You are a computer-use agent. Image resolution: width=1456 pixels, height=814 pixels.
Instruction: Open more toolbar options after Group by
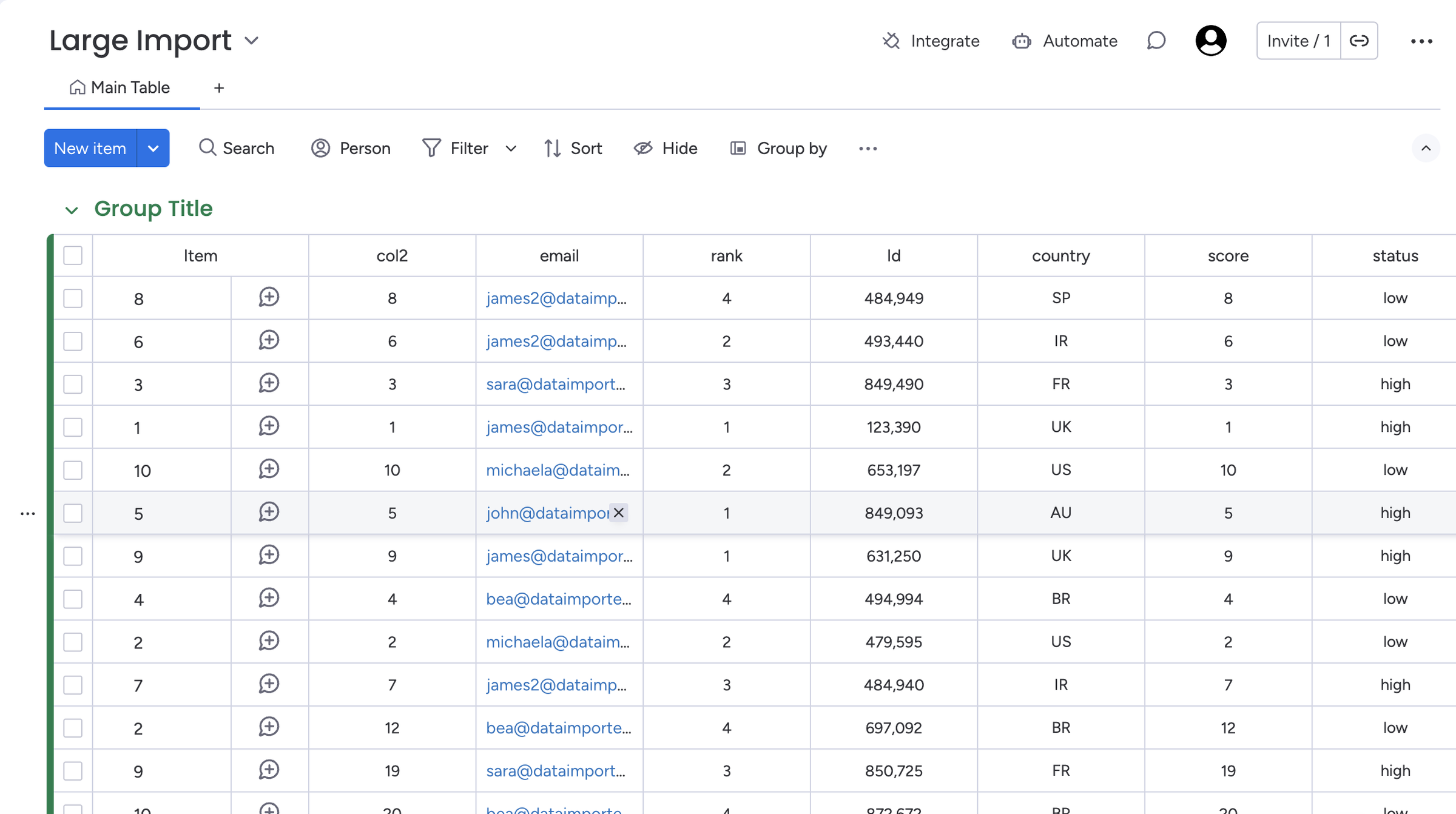pos(868,149)
